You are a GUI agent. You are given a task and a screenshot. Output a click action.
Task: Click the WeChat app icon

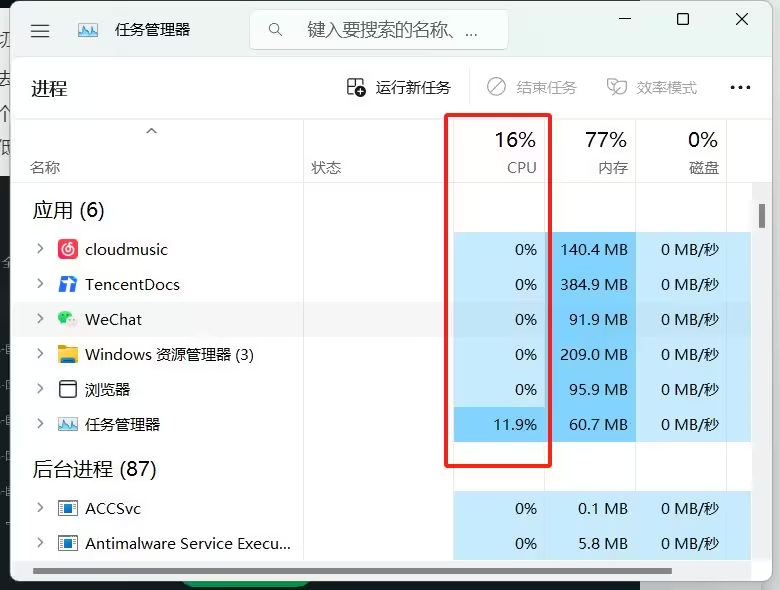67,319
